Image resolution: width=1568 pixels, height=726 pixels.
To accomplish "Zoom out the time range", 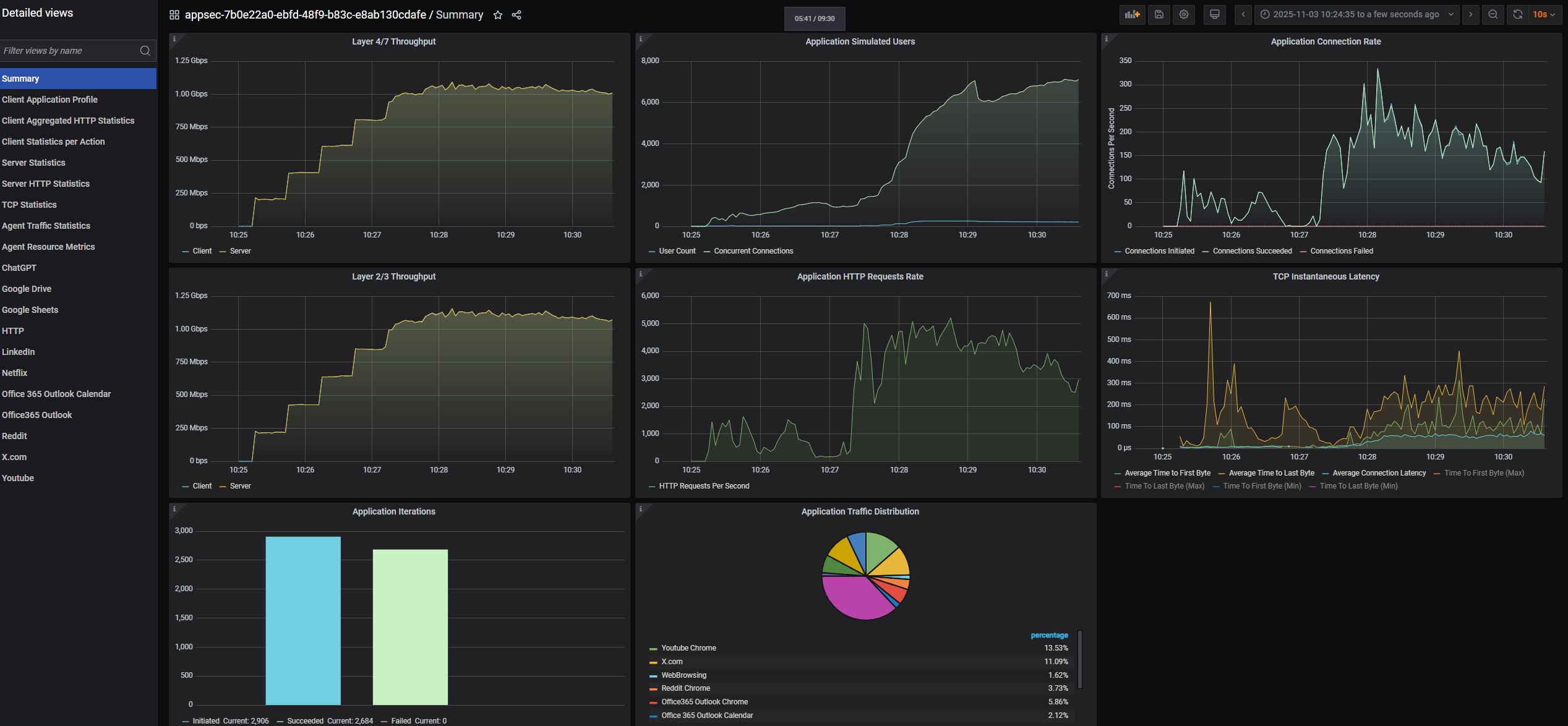I will coord(1493,14).
